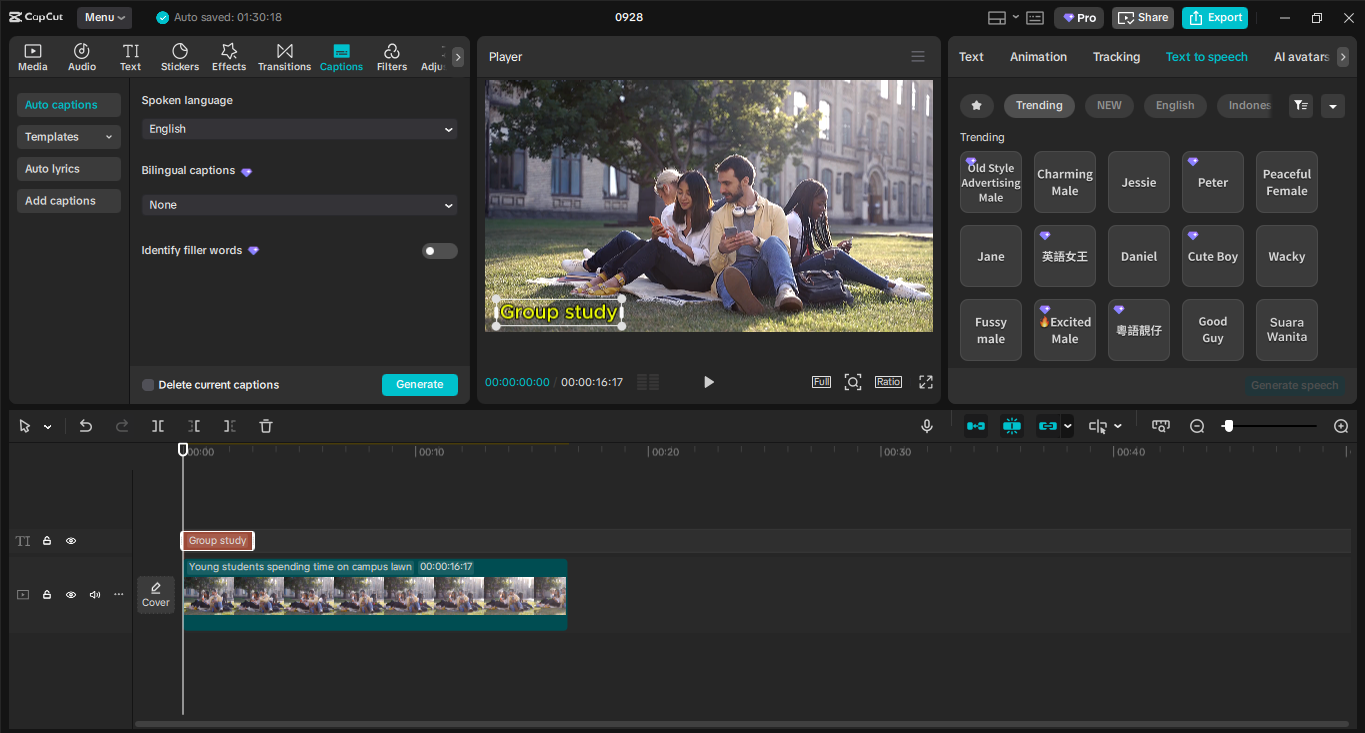
Task: Select the Filters panel
Action: (391, 56)
